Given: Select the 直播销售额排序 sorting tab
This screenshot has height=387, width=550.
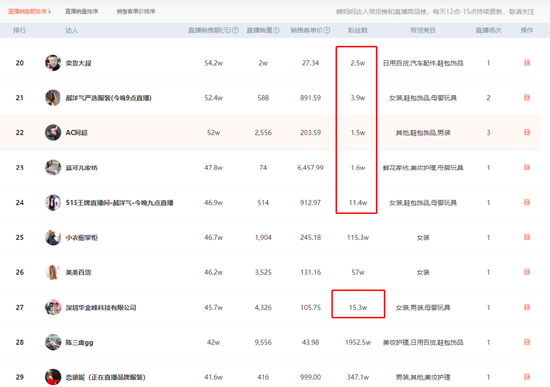Looking at the screenshot, I should click(29, 11).
